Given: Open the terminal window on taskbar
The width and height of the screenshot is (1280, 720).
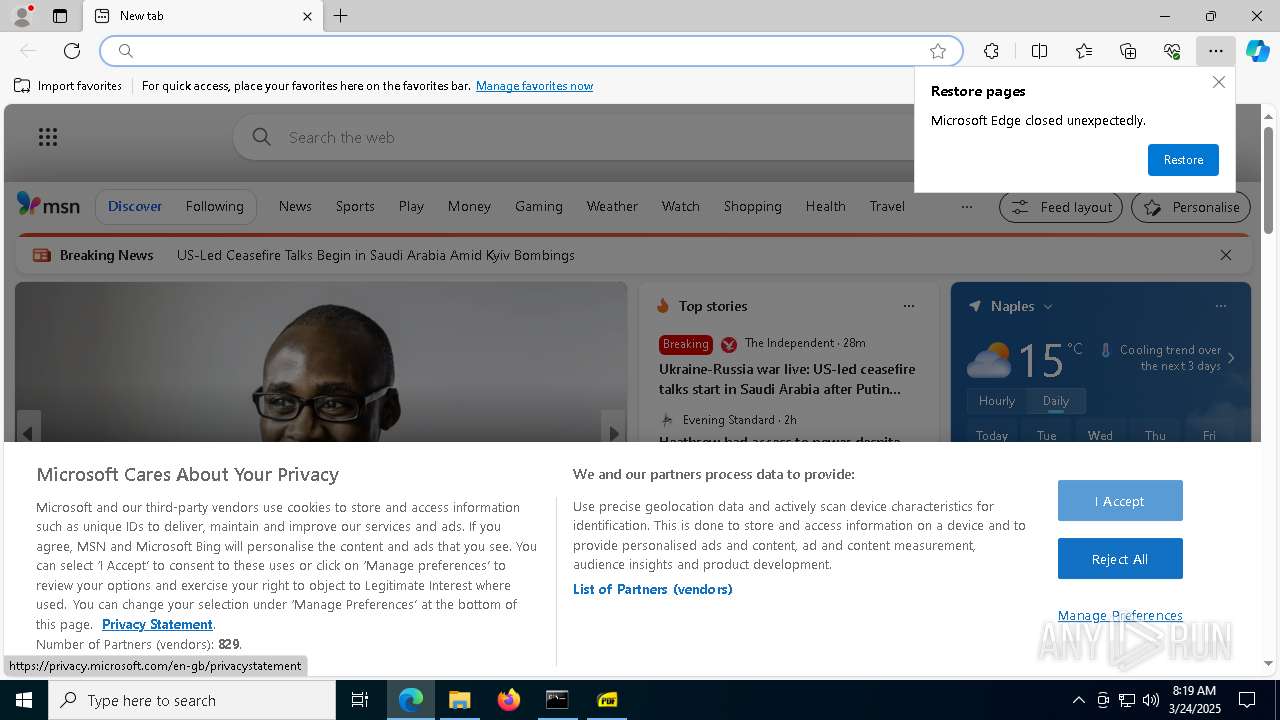Looking at the screenshot, I should tap(557, 700).
